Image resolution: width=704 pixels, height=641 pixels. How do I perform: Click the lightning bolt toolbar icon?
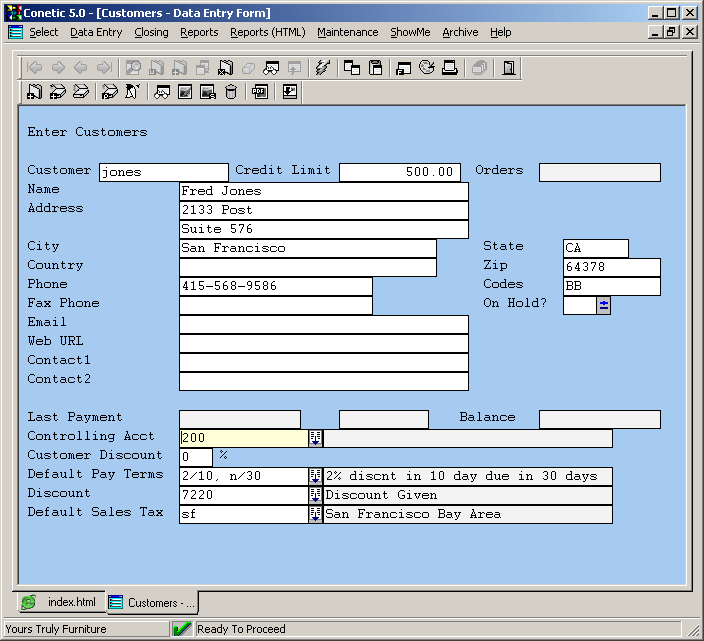click(322, 68)
